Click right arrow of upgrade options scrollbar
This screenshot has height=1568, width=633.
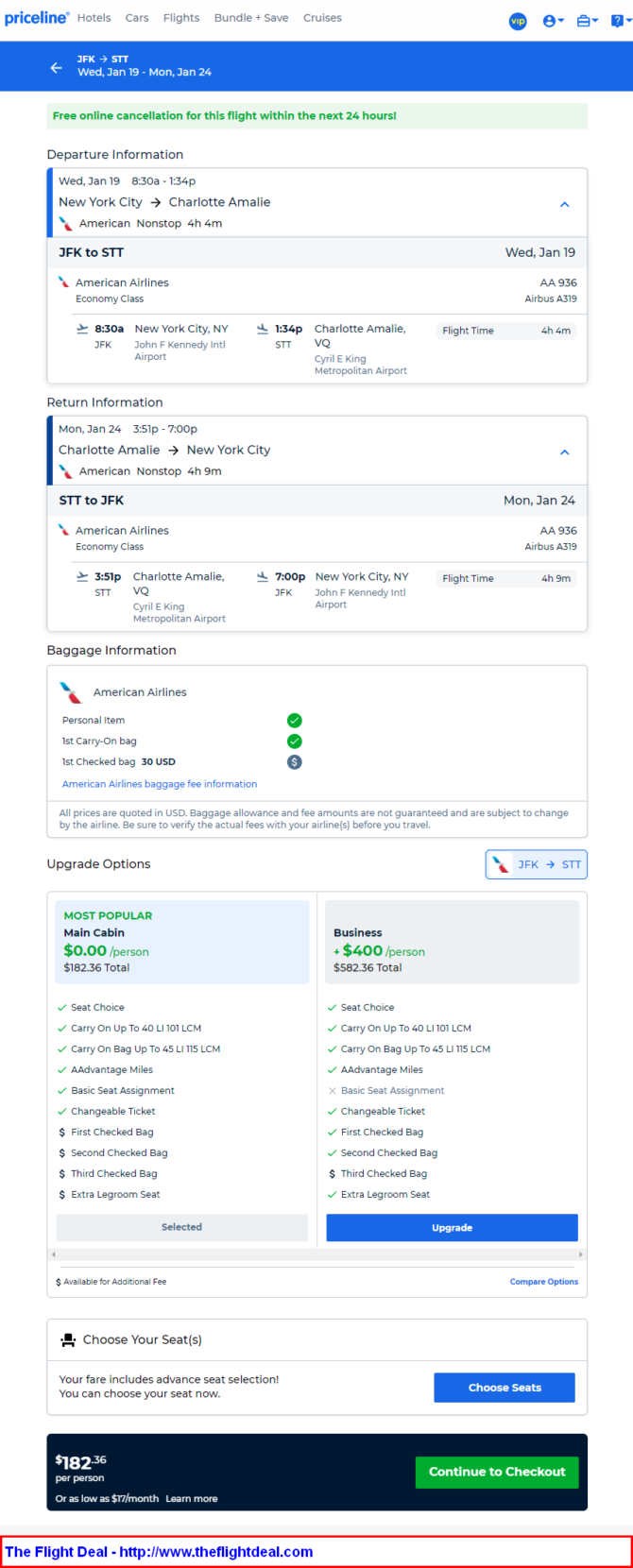pyautogui.click(x=580, y=1254)
